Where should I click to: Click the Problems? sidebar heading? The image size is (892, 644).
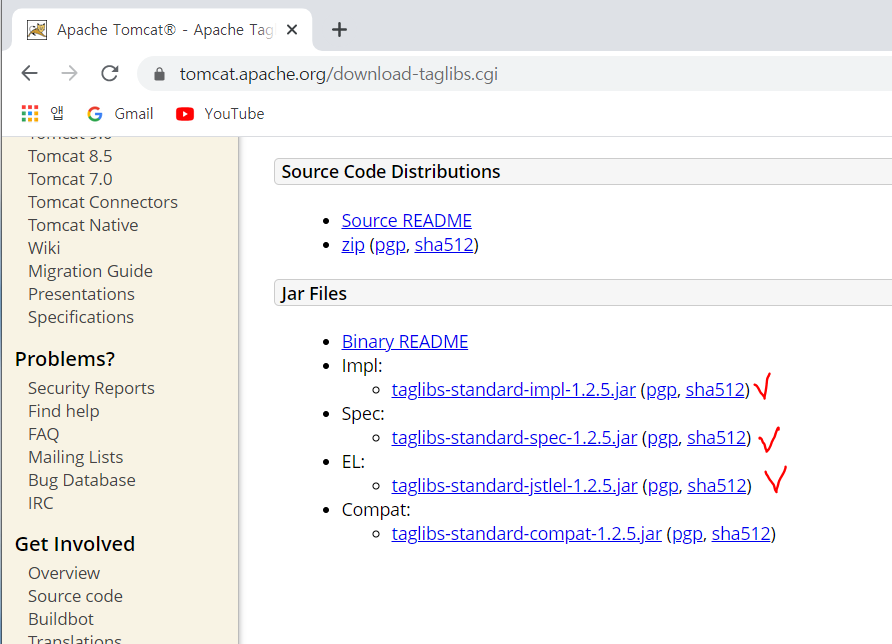[65, 359]
